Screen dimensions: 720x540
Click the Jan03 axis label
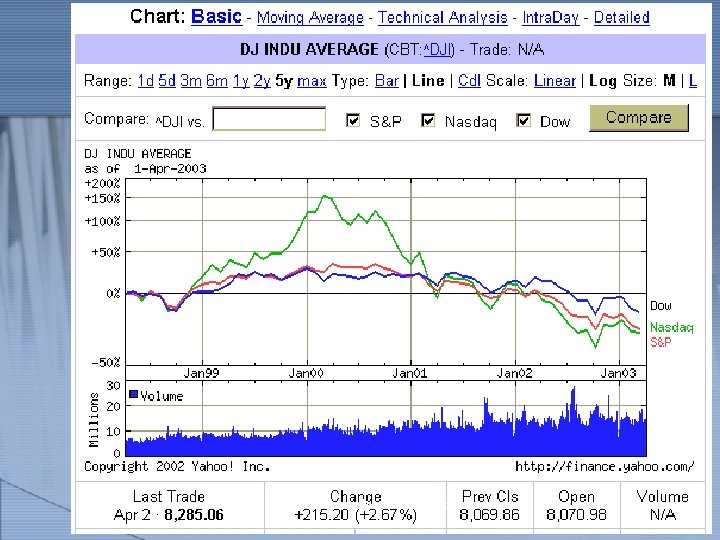tap(619, 373)
